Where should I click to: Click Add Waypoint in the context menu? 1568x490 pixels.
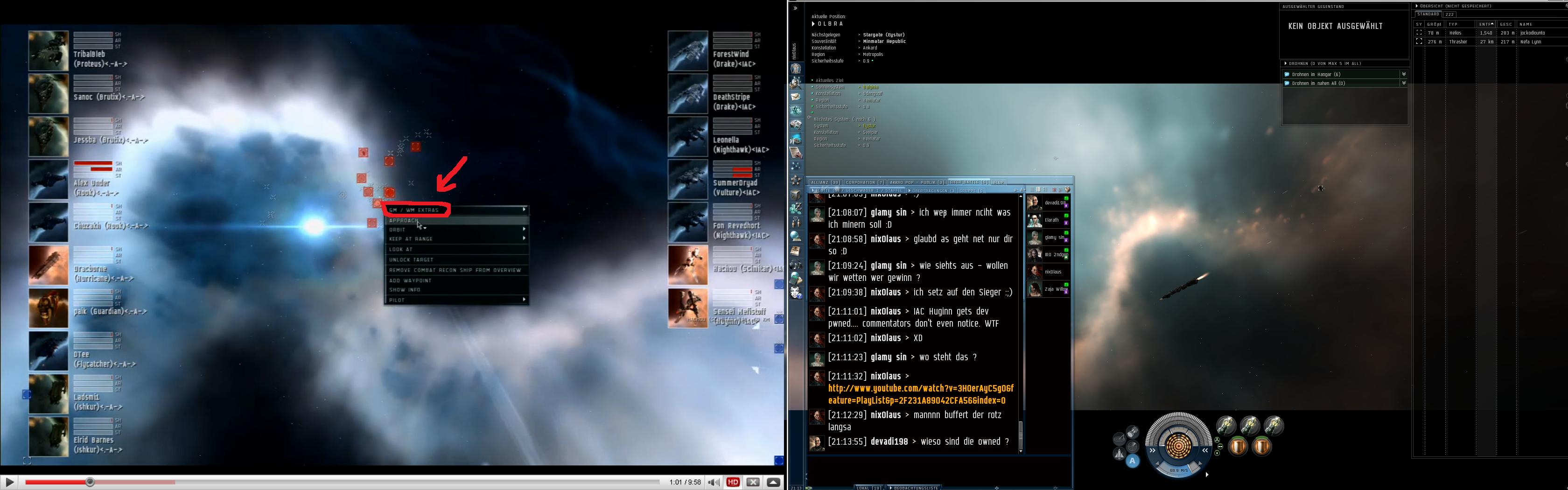456,280
